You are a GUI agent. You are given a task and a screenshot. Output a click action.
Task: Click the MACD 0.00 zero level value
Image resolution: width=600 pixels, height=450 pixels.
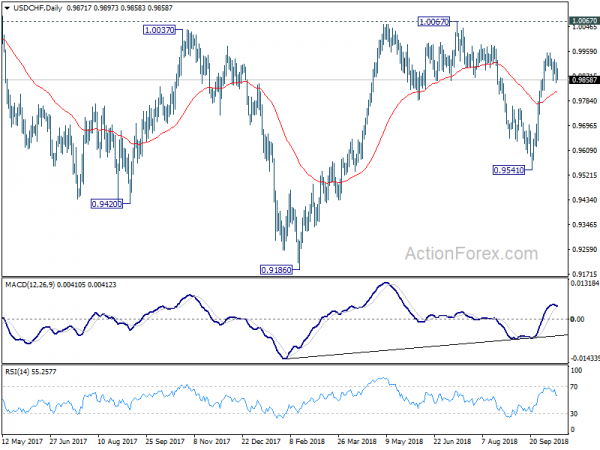(x=577, y=319)
